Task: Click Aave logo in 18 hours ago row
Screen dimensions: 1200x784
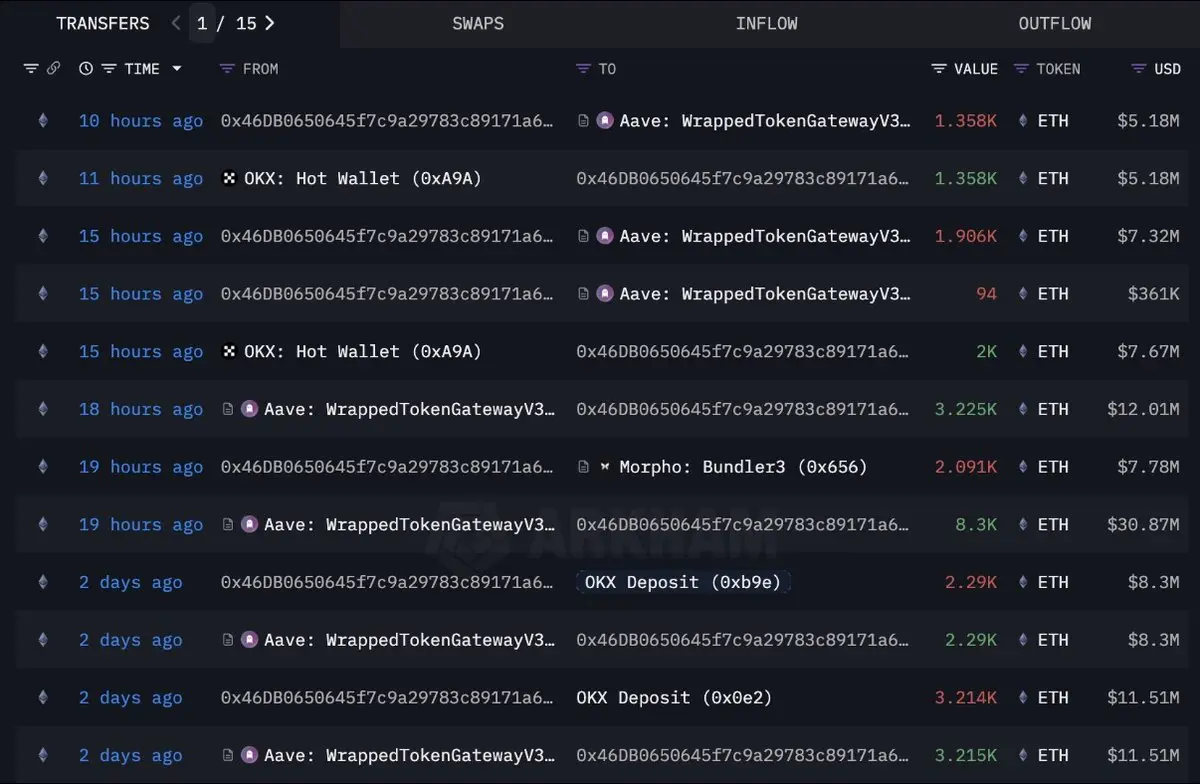Action: (250, 409)
